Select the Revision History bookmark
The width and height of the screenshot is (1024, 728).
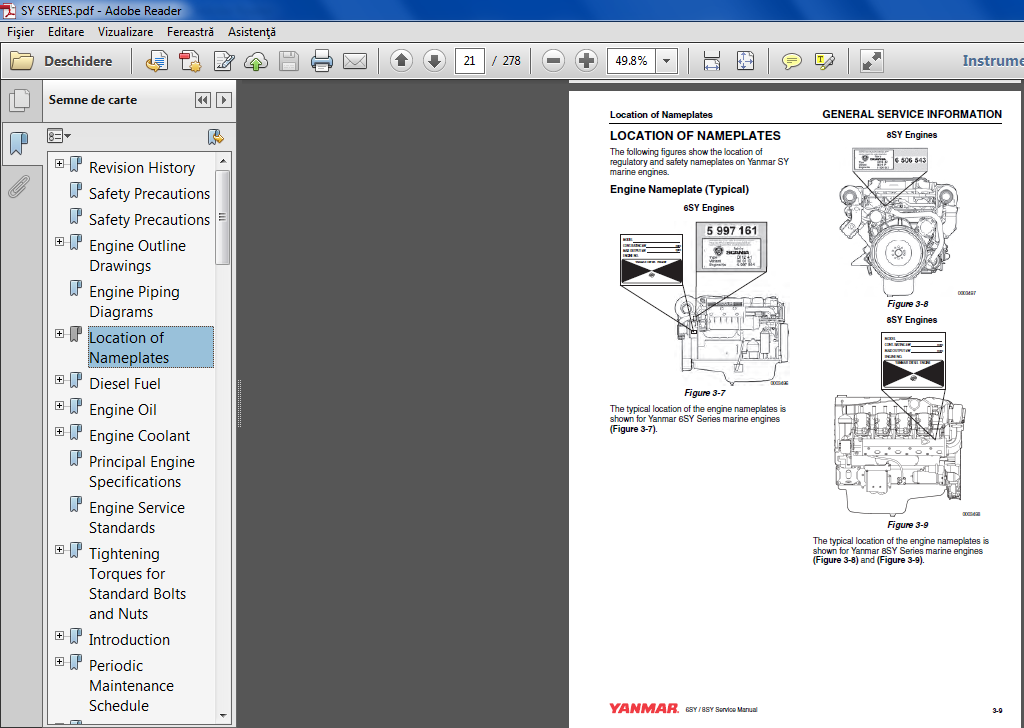[142, 168]
